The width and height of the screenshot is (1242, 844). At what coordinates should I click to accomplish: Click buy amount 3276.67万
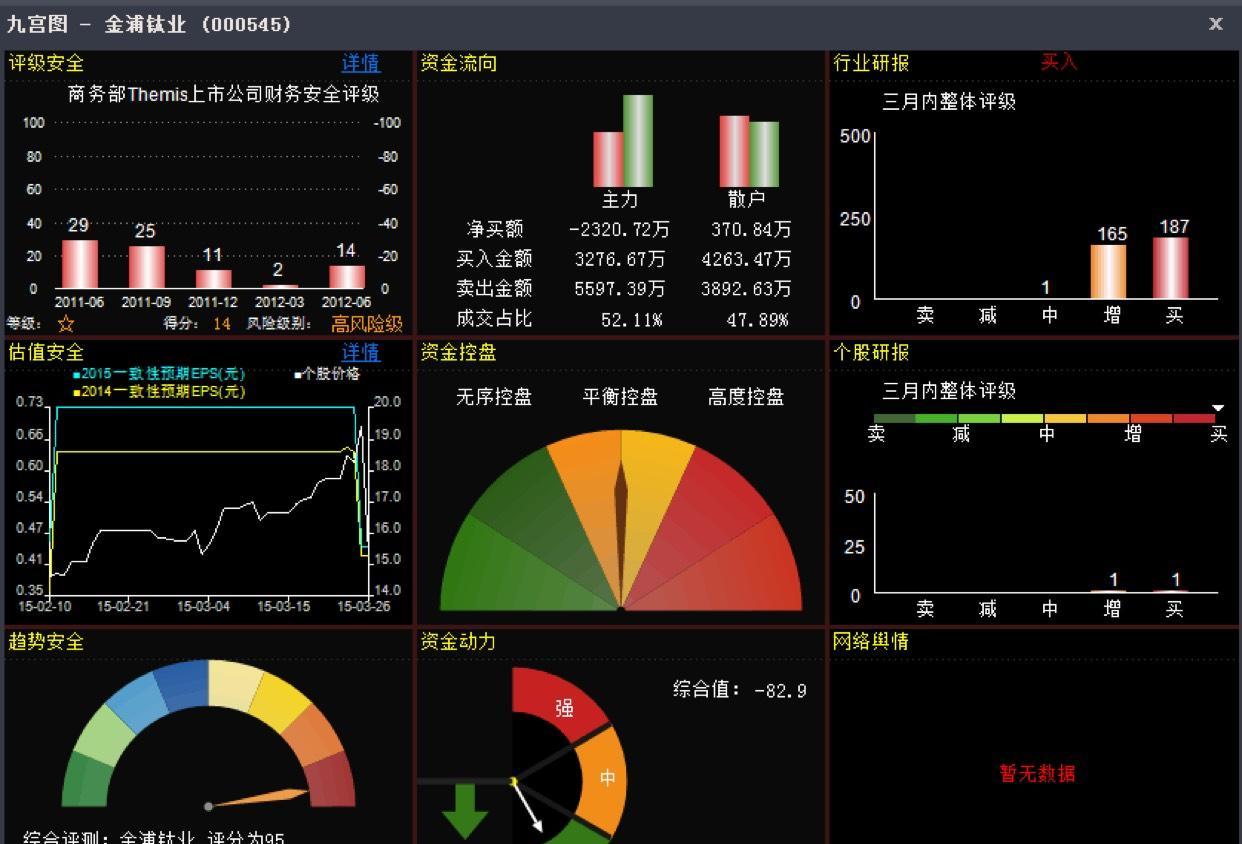(x=619, y=259)
